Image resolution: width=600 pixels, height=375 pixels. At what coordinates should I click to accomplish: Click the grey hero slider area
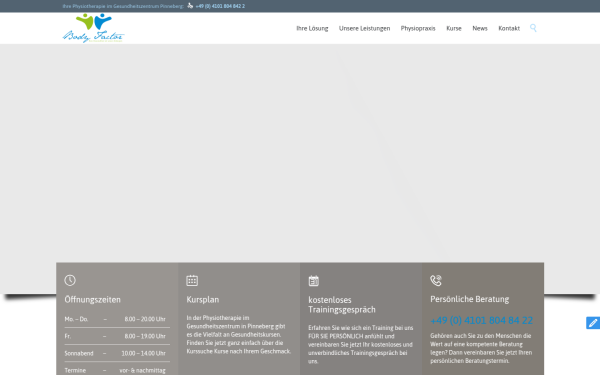pyautogui.click(x=300, y=153)
